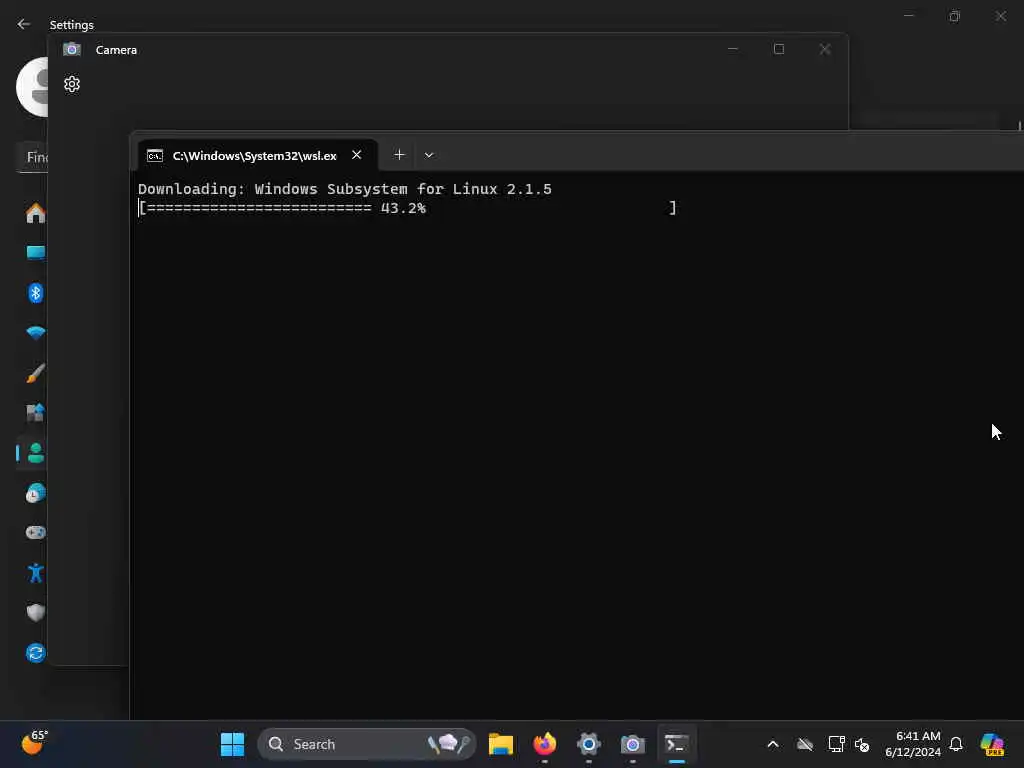Open Home in Settings sidebar
The height and width of the screenshot is (768, 1024).
35,213
